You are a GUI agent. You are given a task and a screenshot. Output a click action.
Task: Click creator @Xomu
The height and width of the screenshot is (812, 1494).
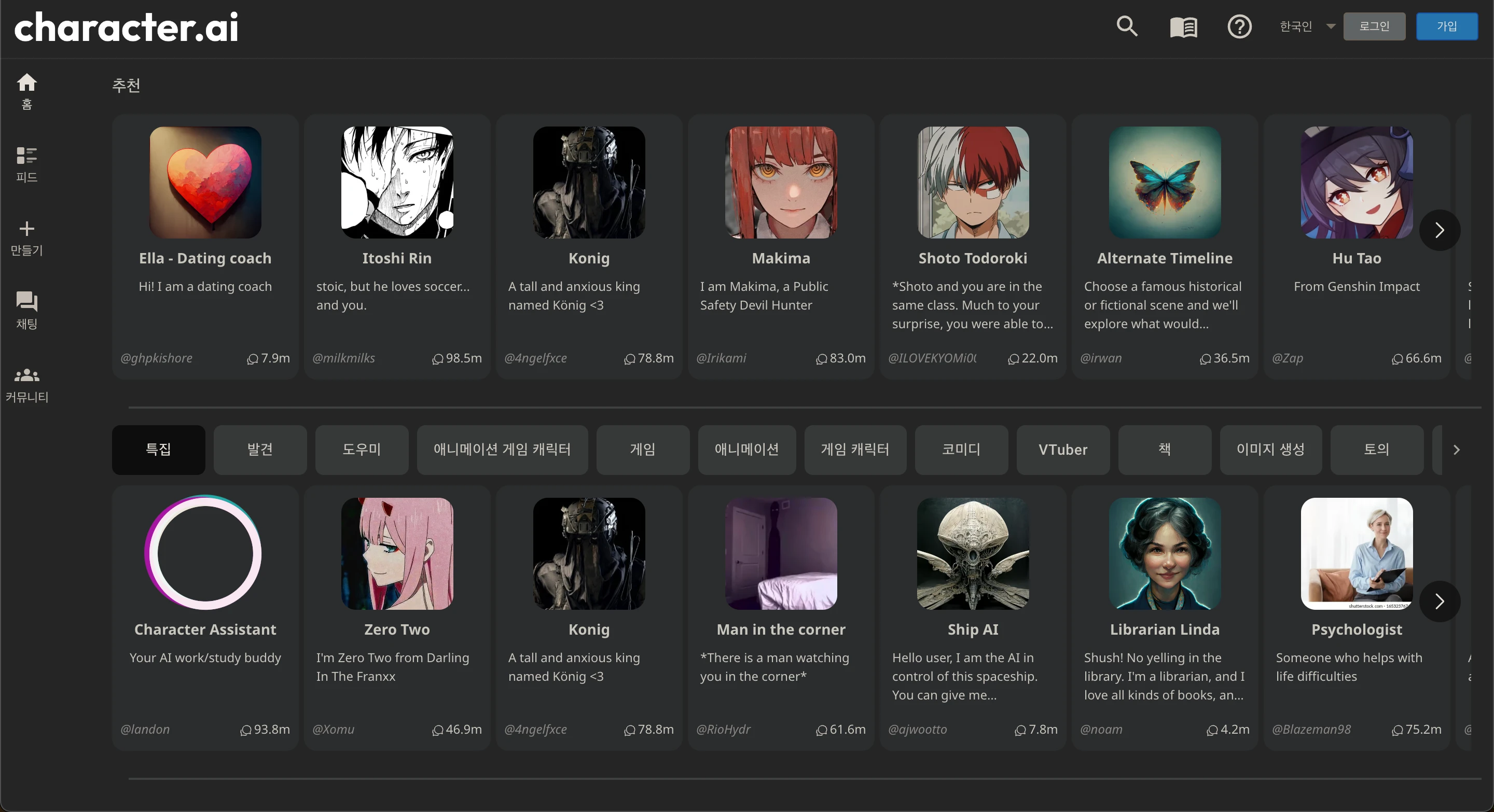[334, 730]
